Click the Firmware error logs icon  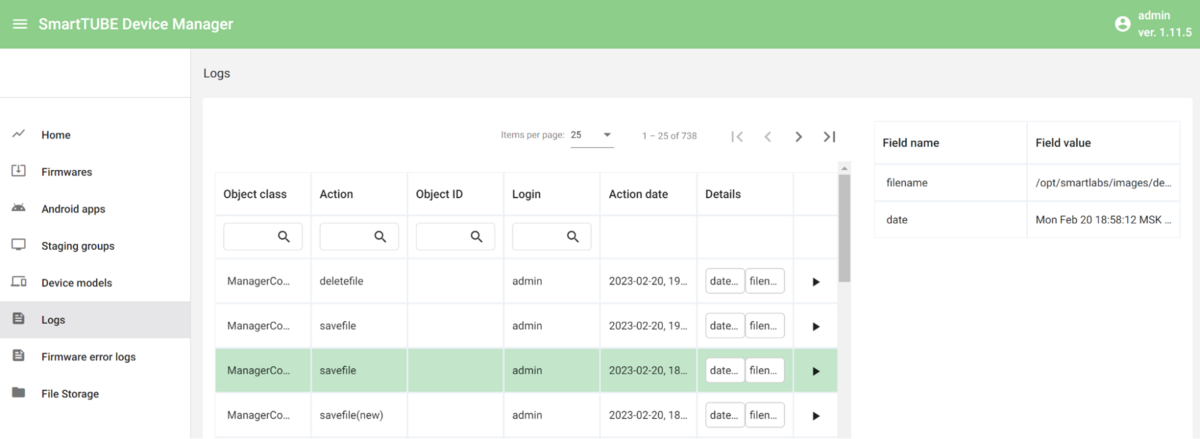coord(18,356)
